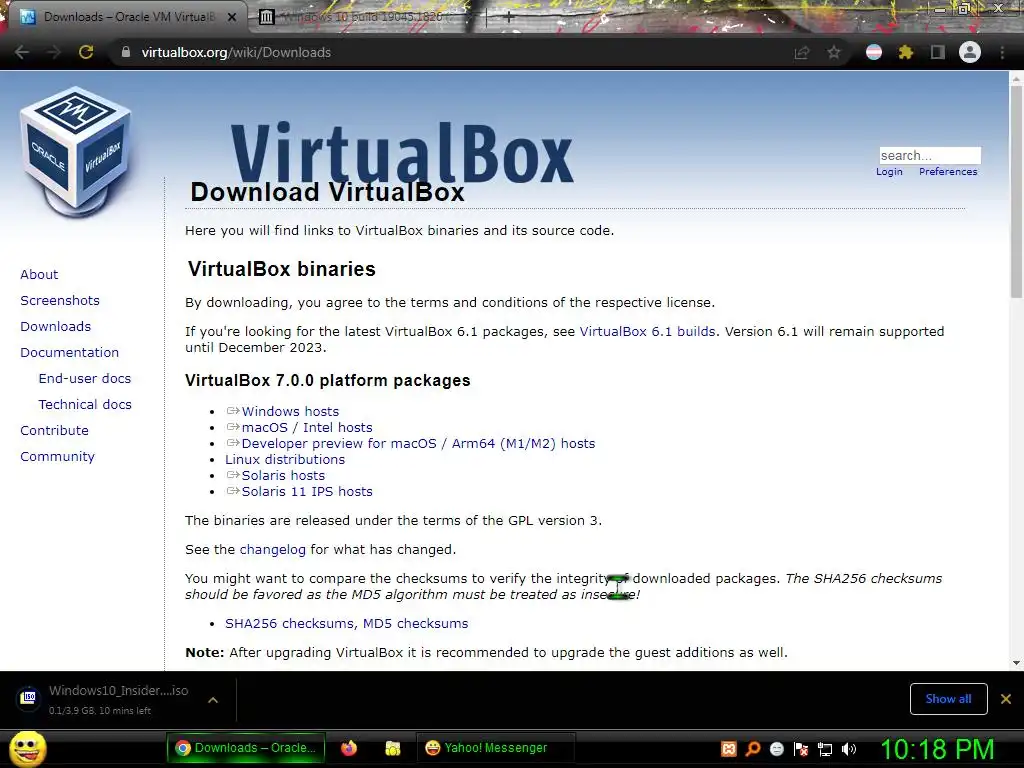Open a new browser tab with plus
Image resolution: width=1024 pixels, height=768 pixels.
click(509, 18)
